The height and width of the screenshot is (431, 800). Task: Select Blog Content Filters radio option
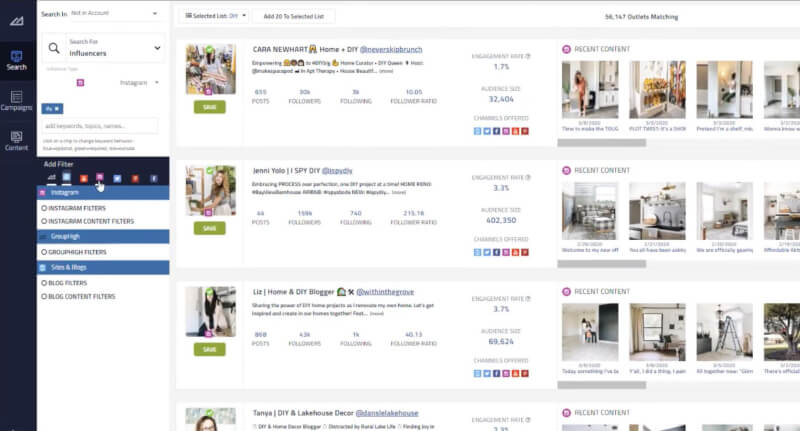click(44, 296)
